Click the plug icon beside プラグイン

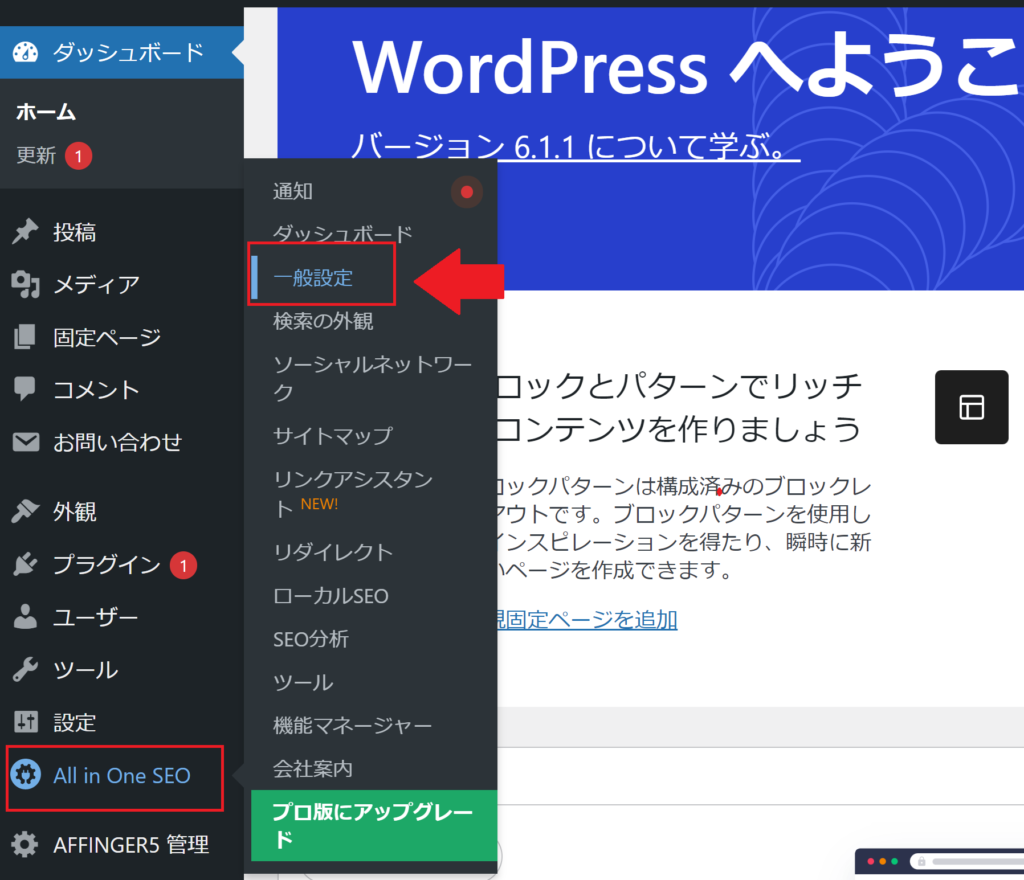click(x=25, y=564)
